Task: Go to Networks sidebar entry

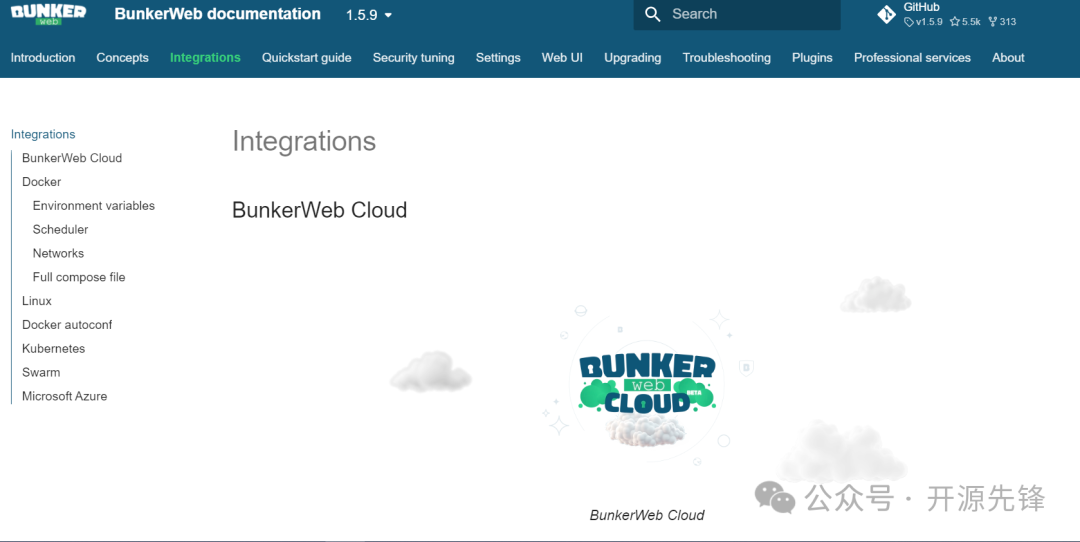Action: tap(58, 253)
